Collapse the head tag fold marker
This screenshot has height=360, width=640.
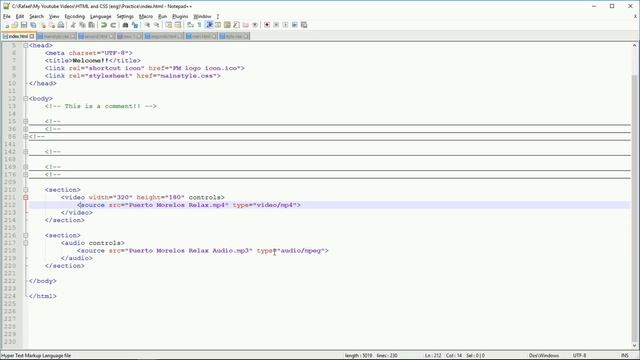coord(26,45)
